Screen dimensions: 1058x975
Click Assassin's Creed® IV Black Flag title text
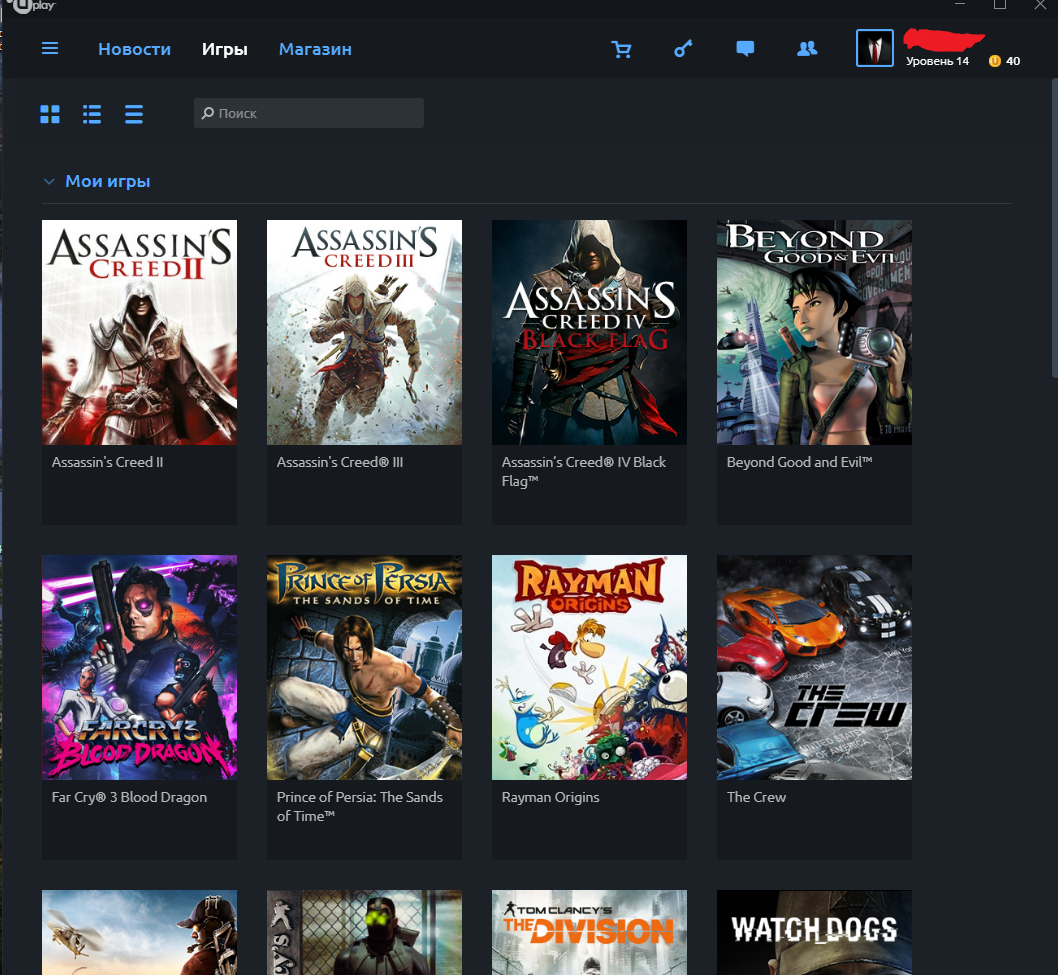pos(584,472)
